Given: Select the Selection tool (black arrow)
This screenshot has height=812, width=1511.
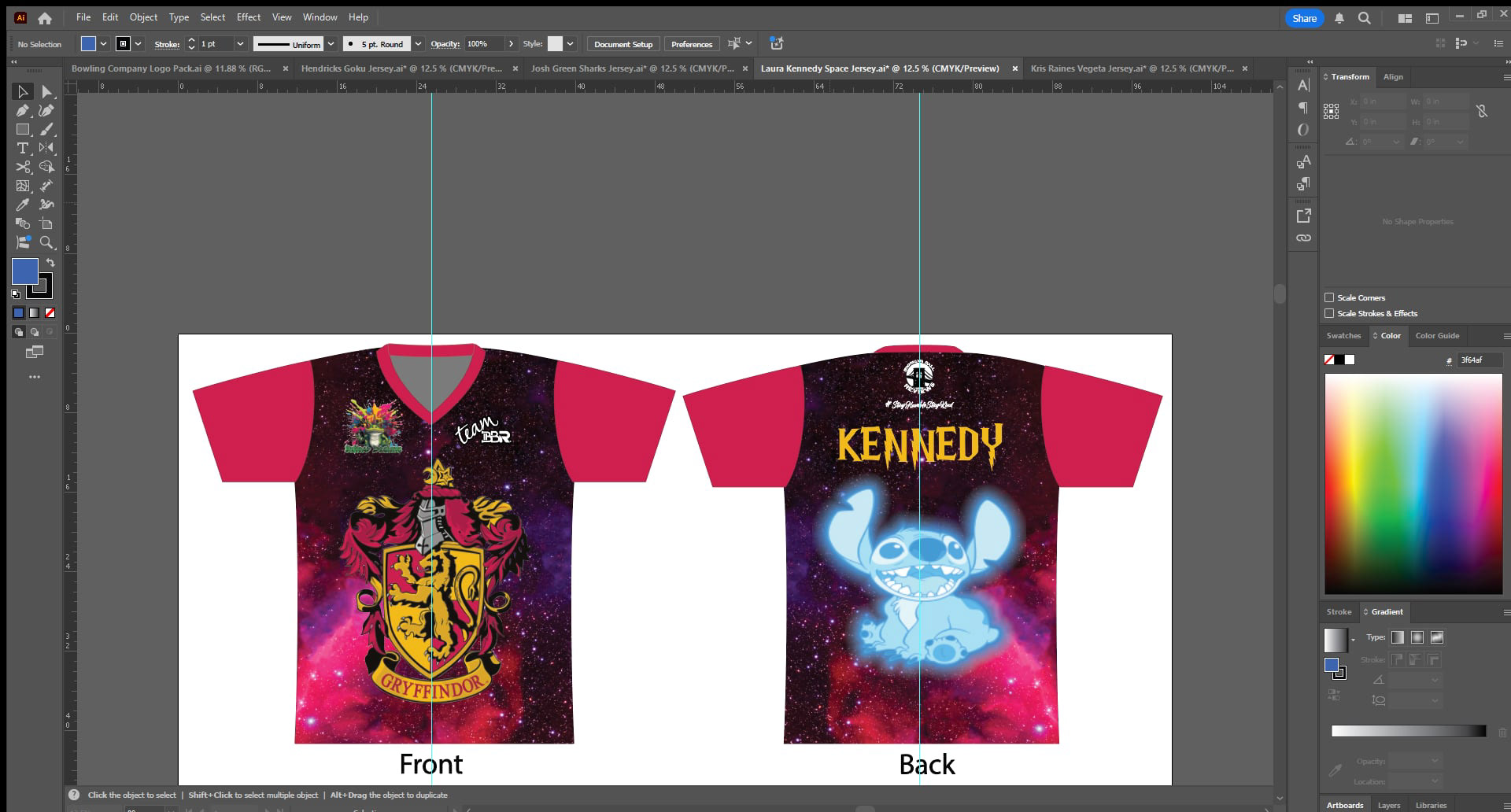Looking at the screenshot, I should [23, 92].
